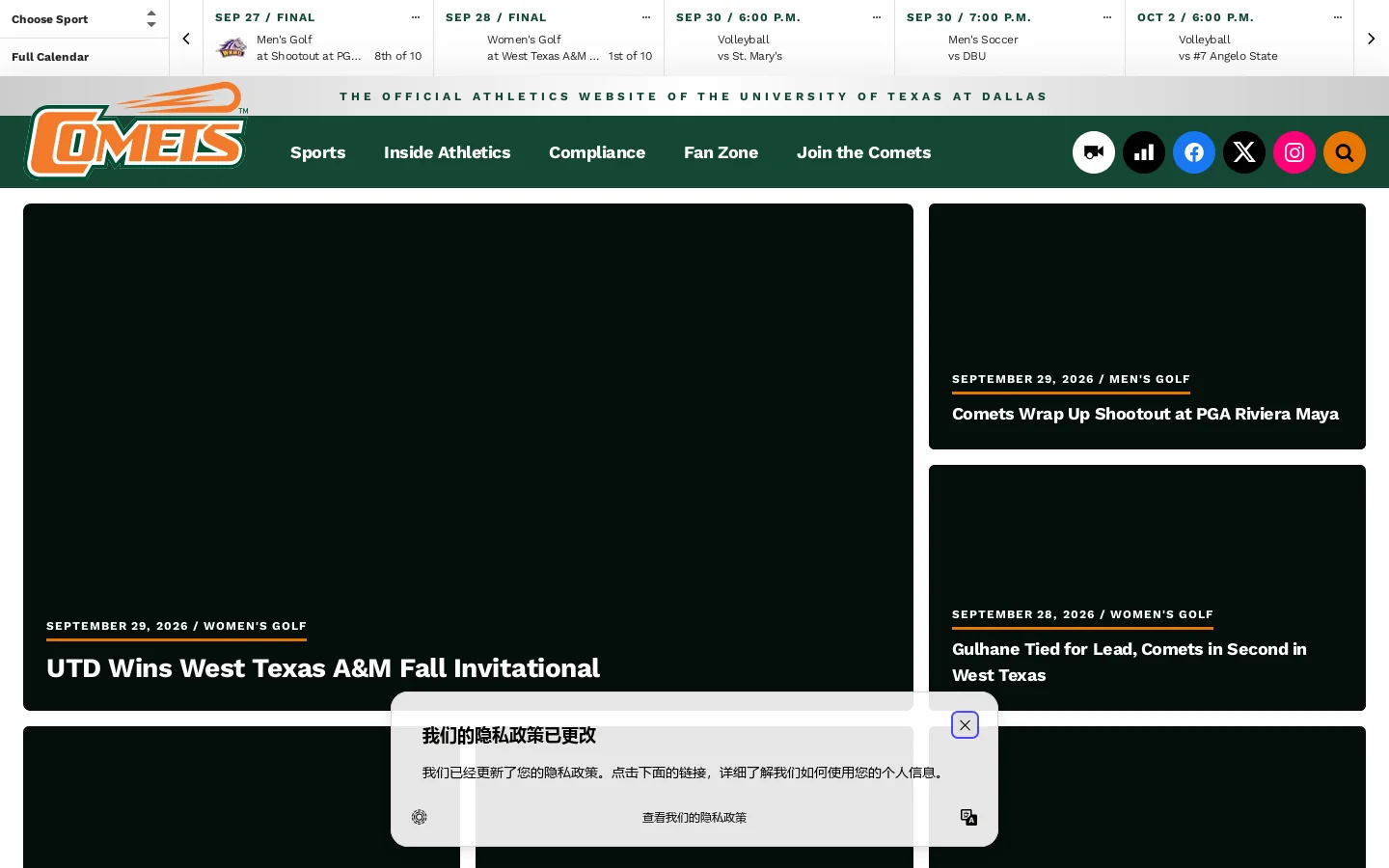The image size is (1389, 868).
Task: Open the Fan Zone menu
Action: click(x=721, y=152)
